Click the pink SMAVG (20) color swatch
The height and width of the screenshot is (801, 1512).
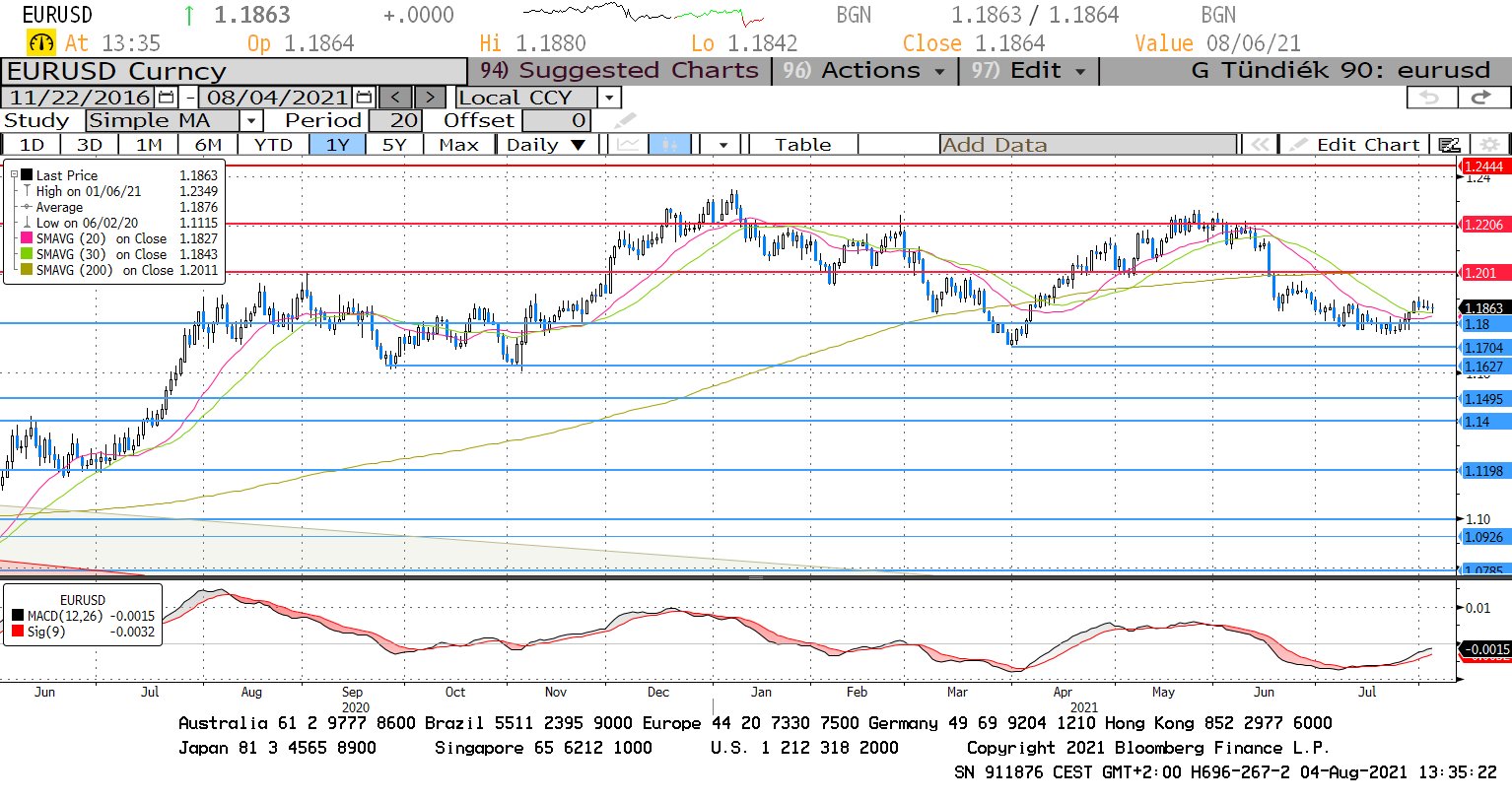(x=27, y=238)
